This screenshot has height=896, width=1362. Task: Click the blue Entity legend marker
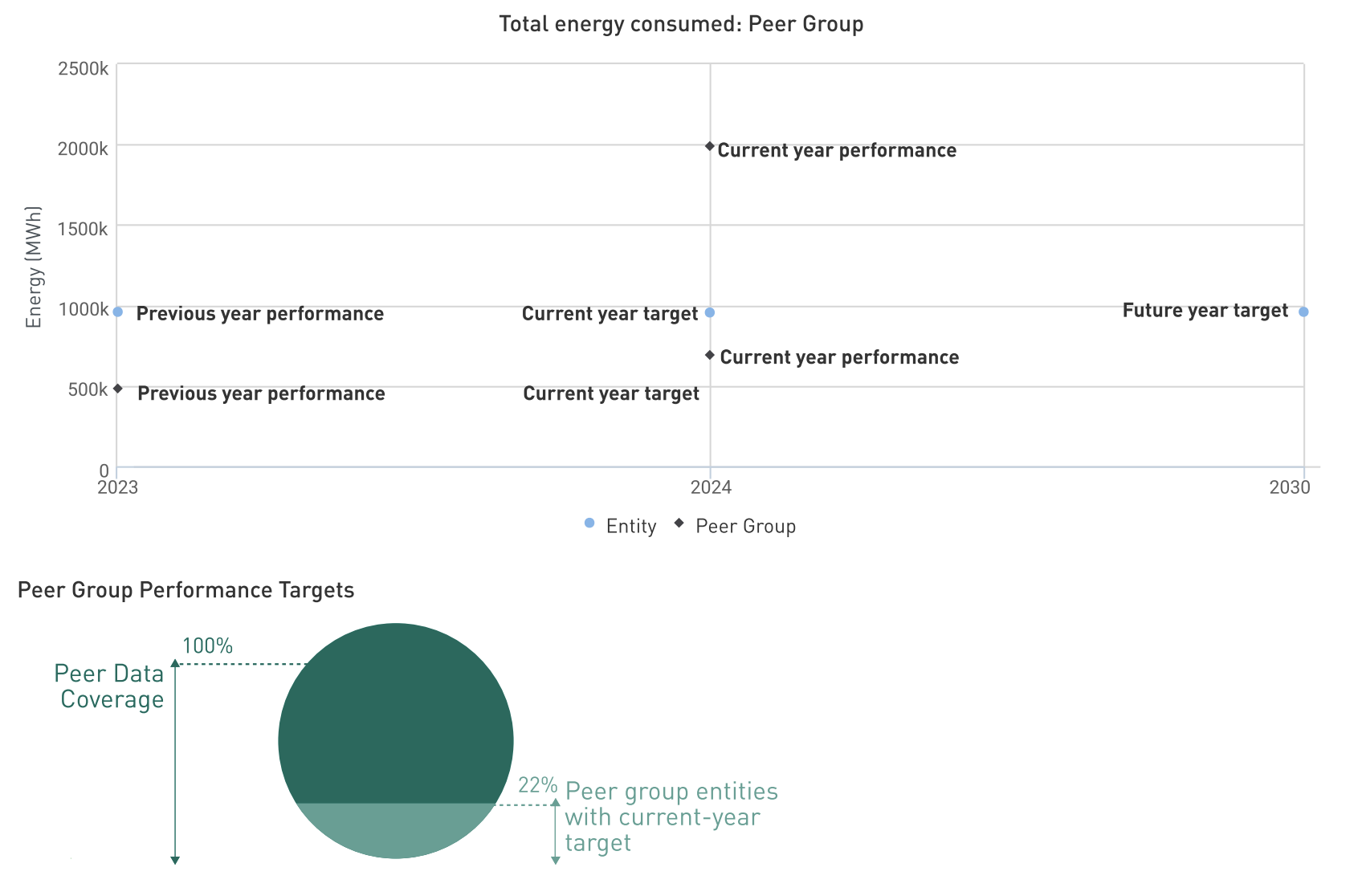point(589,523)
